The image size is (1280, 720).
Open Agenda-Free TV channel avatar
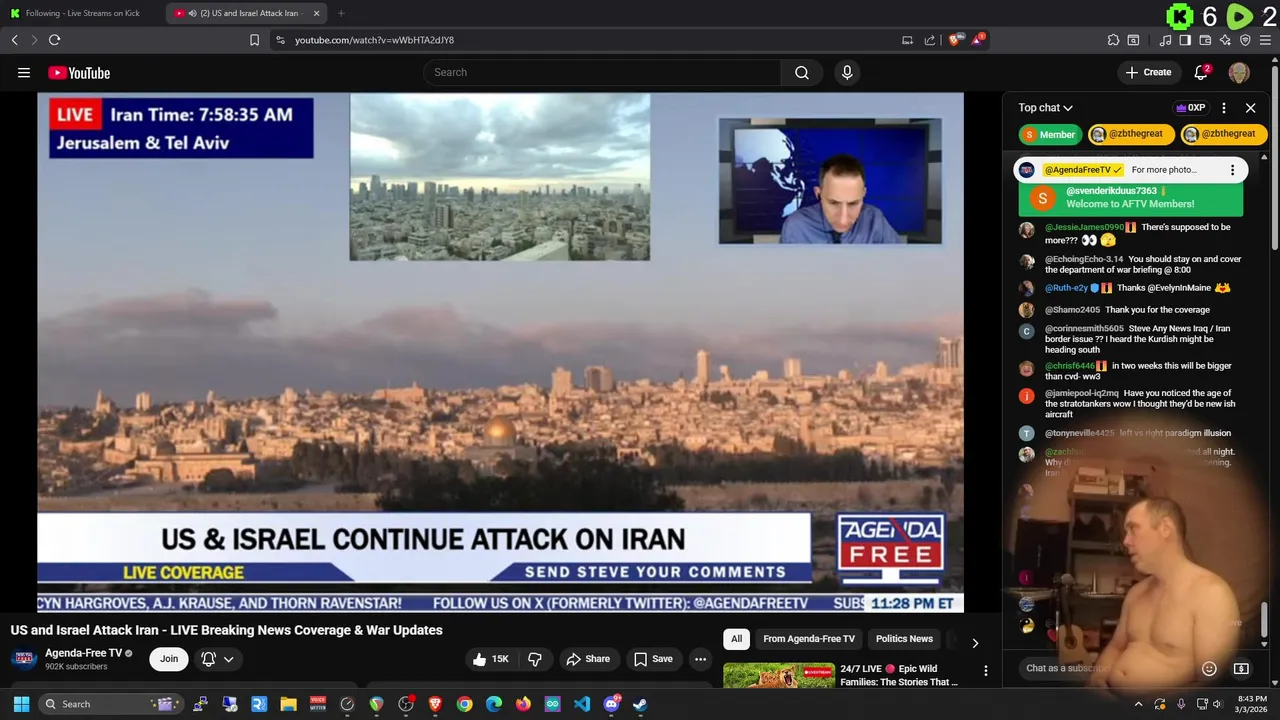(x=24, y=659)
